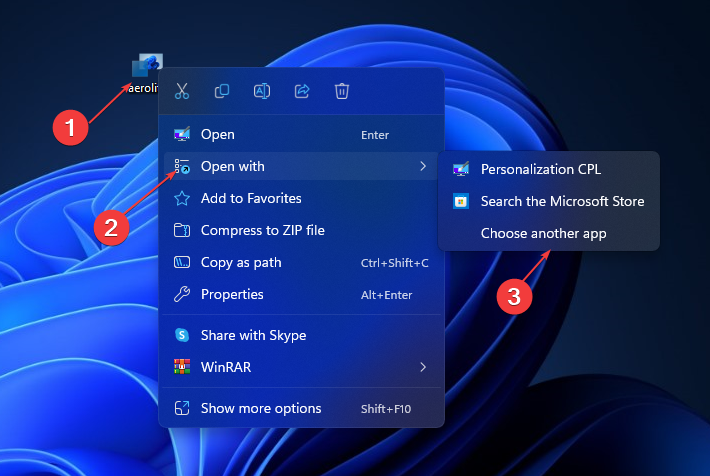The height and width of the screenshot is (476, 710).
Task: Select Personalization CPL in submenu
Action: click(x=549, y=169)
